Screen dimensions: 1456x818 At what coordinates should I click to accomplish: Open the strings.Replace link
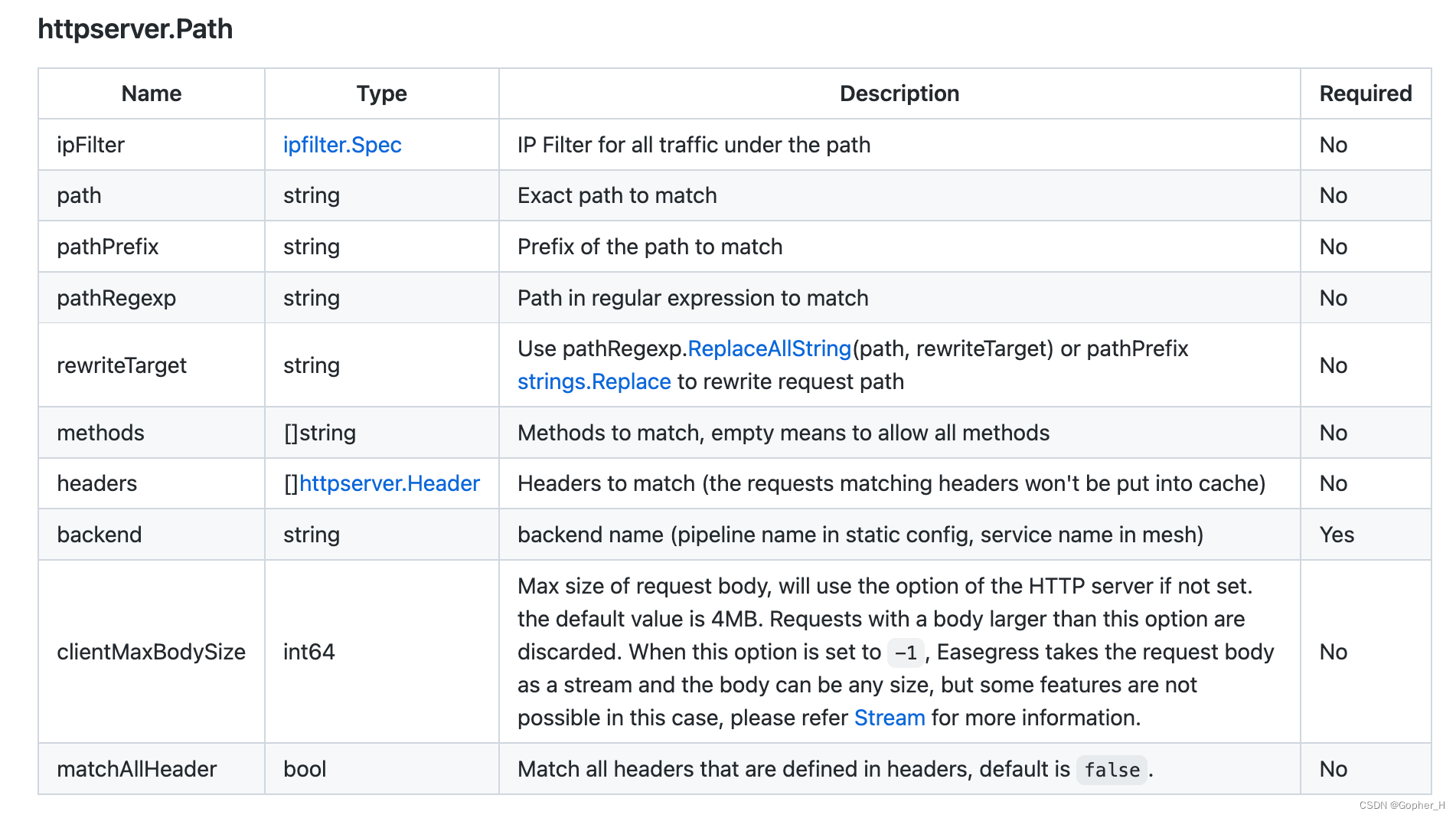click(x=594, y=381)
